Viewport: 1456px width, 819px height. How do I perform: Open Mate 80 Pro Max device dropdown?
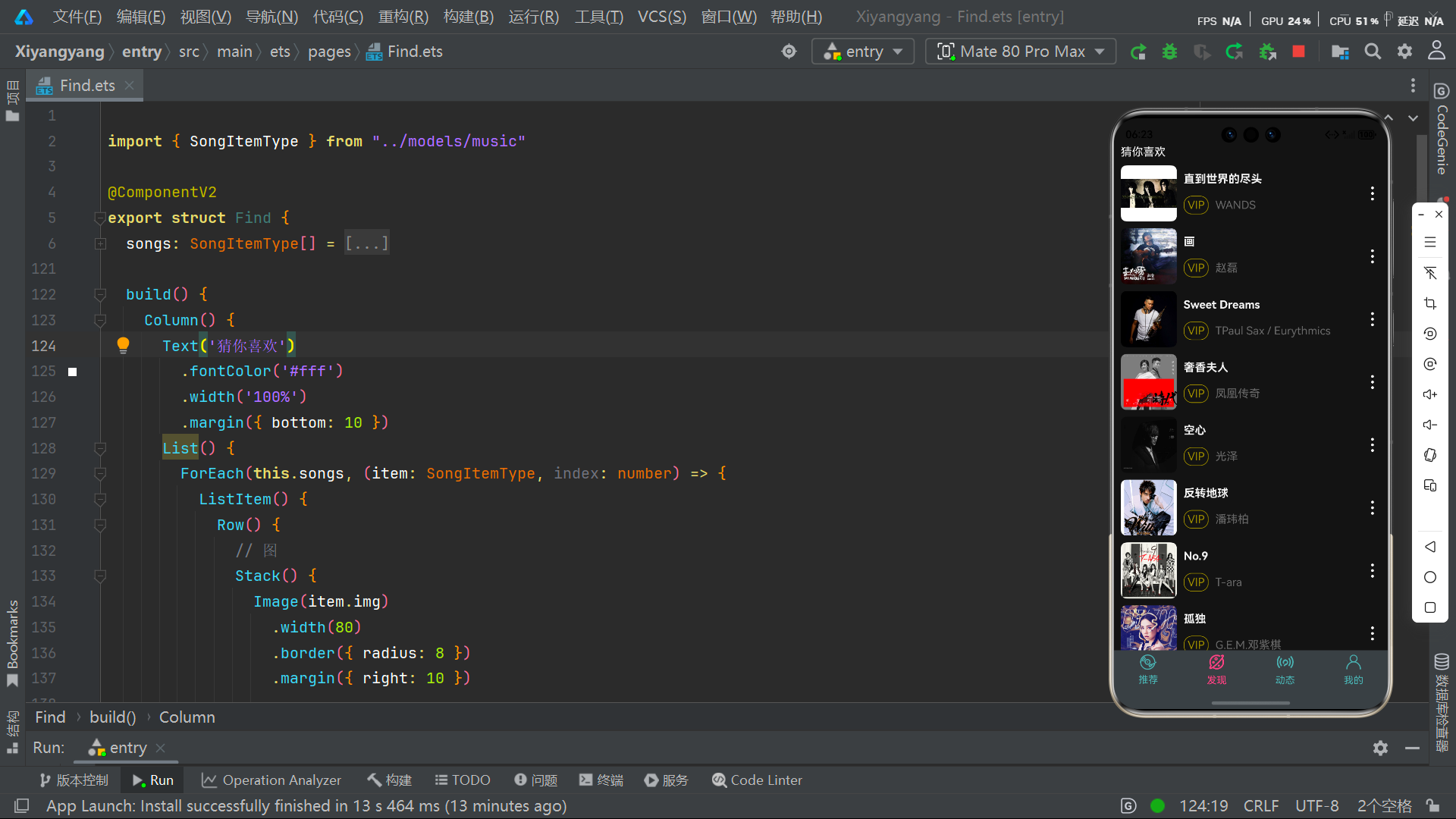click(1021, 52)
